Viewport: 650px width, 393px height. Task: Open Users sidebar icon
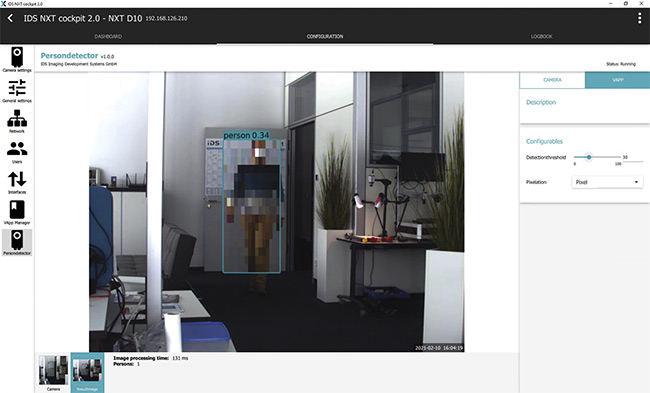[17, 152]
